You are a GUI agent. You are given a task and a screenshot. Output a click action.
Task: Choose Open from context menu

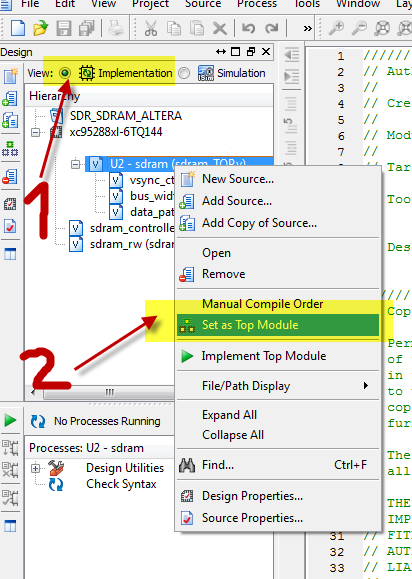point(278,253)
